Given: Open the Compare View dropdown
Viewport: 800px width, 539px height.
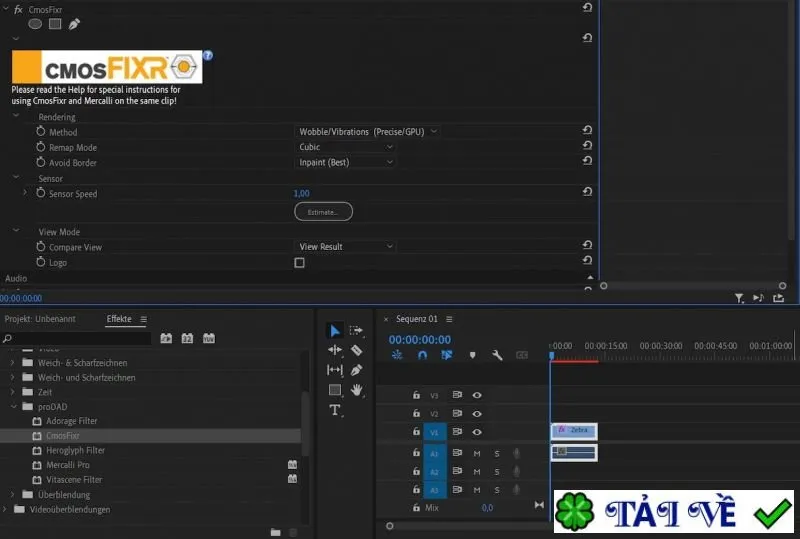Looking at the screenshot, I should pyautogui.click(x=345, y=247).
